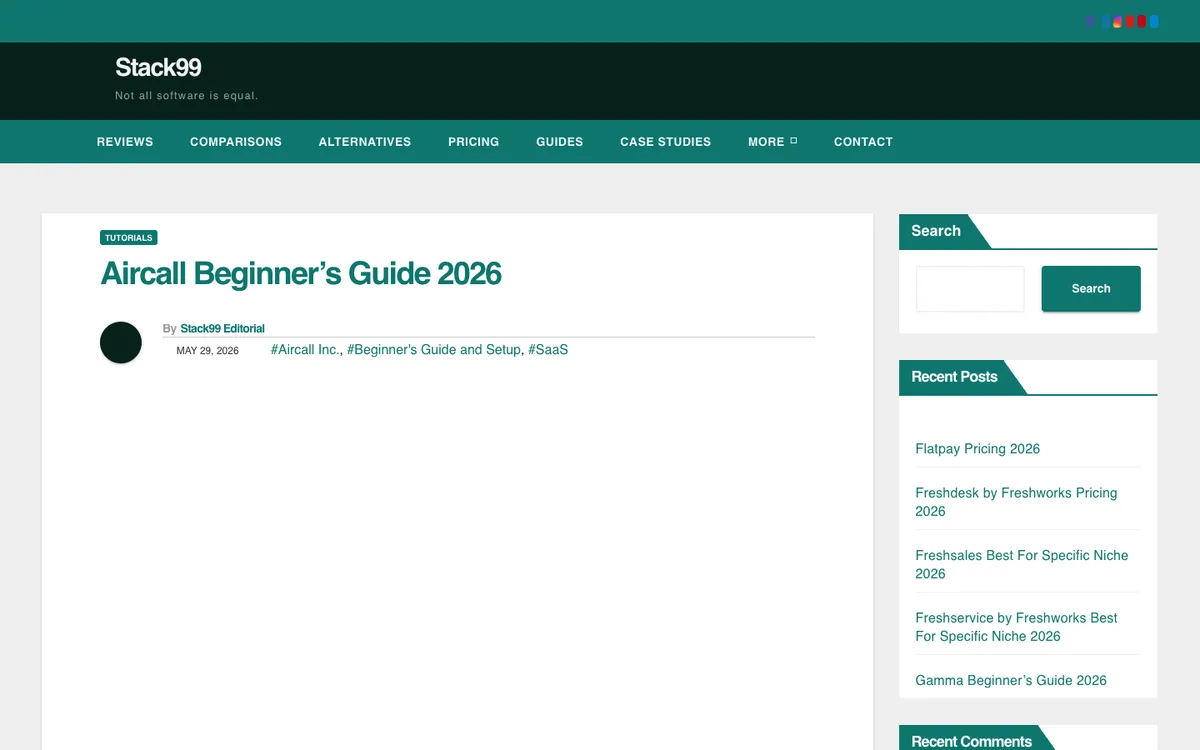Click into the sidebar search field
The image size is (1200, 750).
point(970,289)
